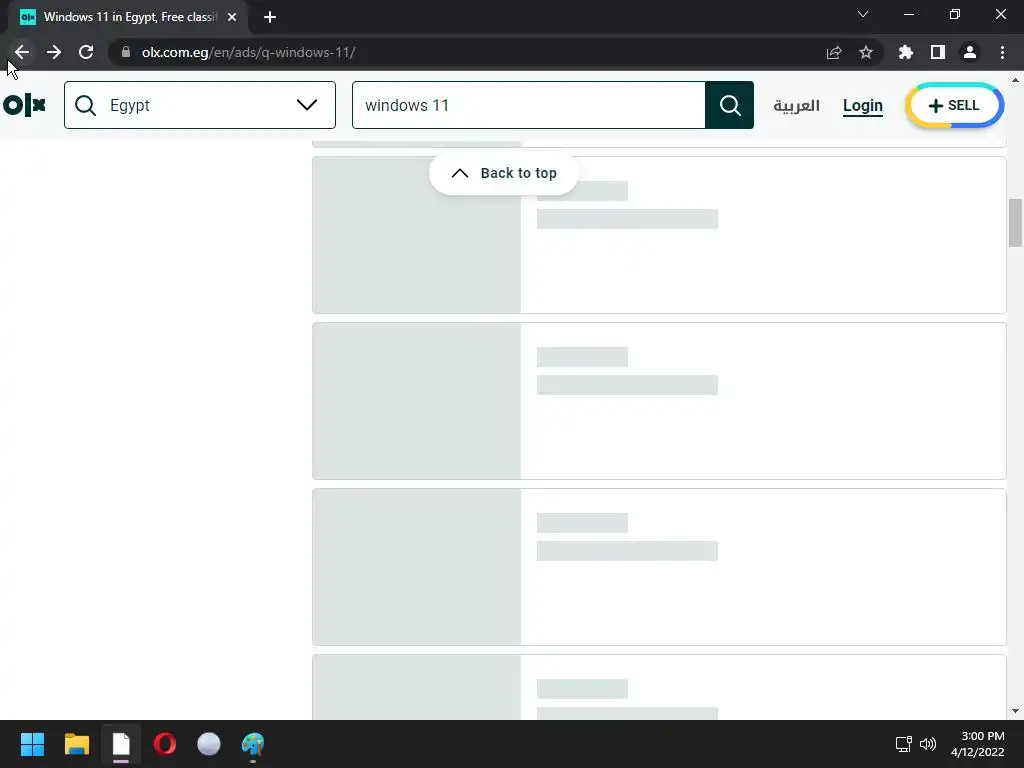The width and height of the screenshot is (1024, 768).
Task: Go forward in browser history
Action: pyautogui.click(x=54, y=52)
